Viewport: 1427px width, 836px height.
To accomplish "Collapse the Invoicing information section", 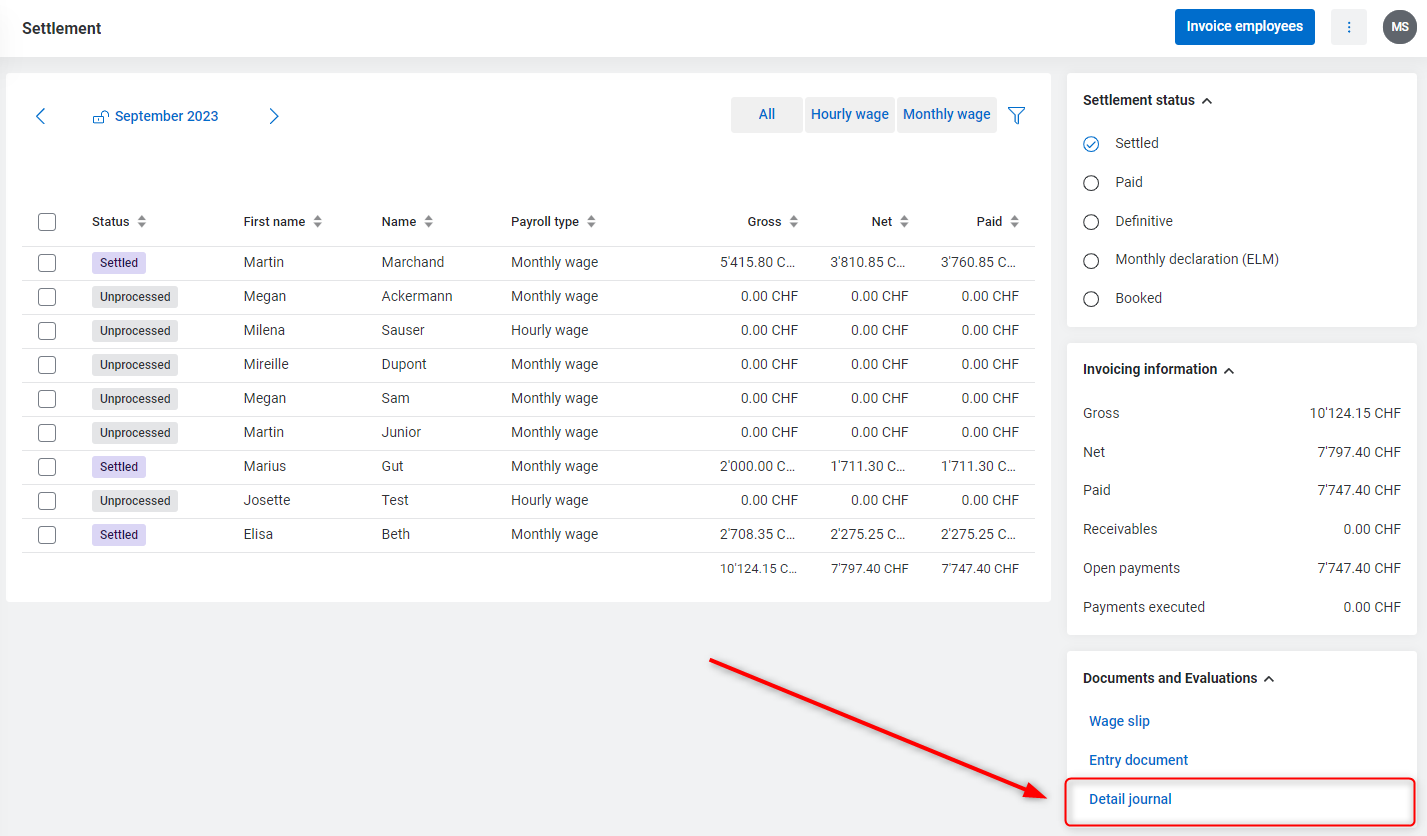I will click(x=1229, y=370).
